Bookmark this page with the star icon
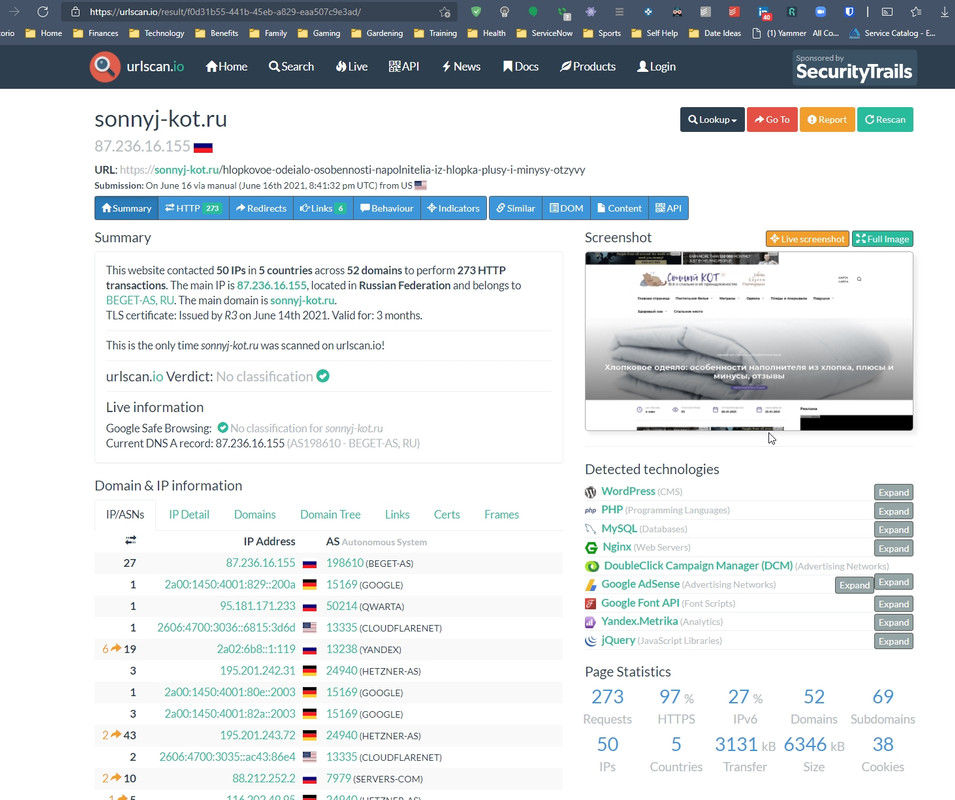 point(445,12)
